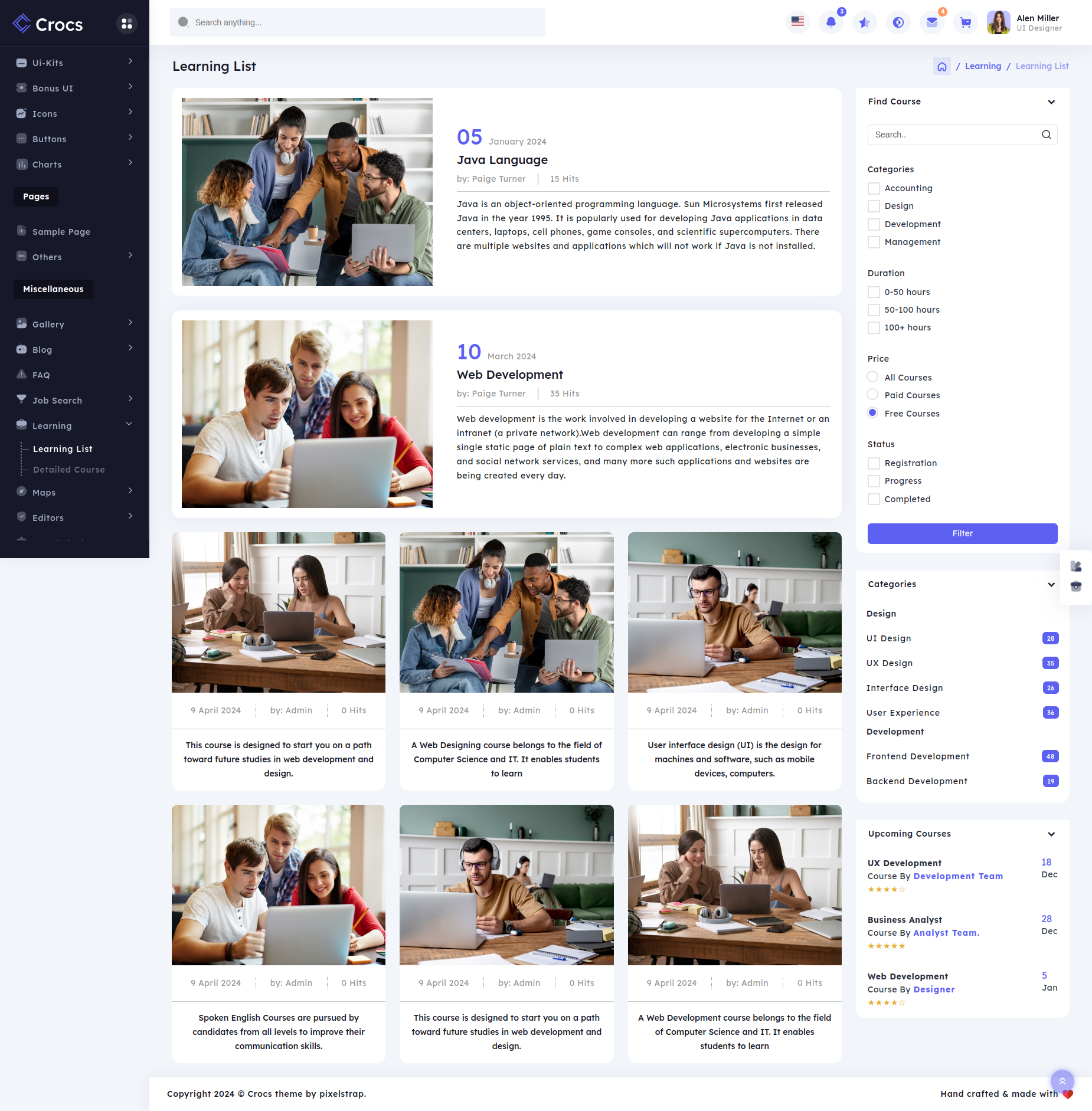Click the bookmark star icon in header

(x=864, y=22)
